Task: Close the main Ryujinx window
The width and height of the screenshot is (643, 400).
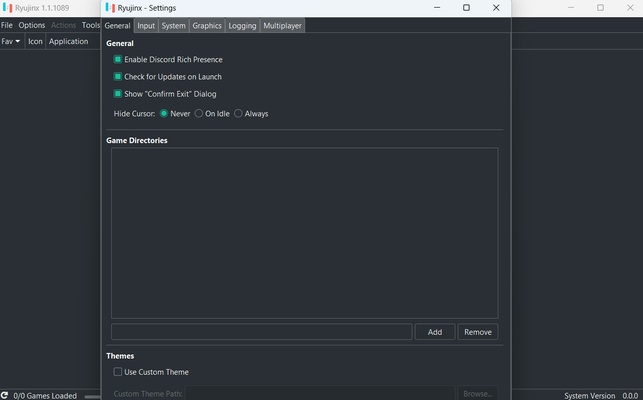Action: 630,8
